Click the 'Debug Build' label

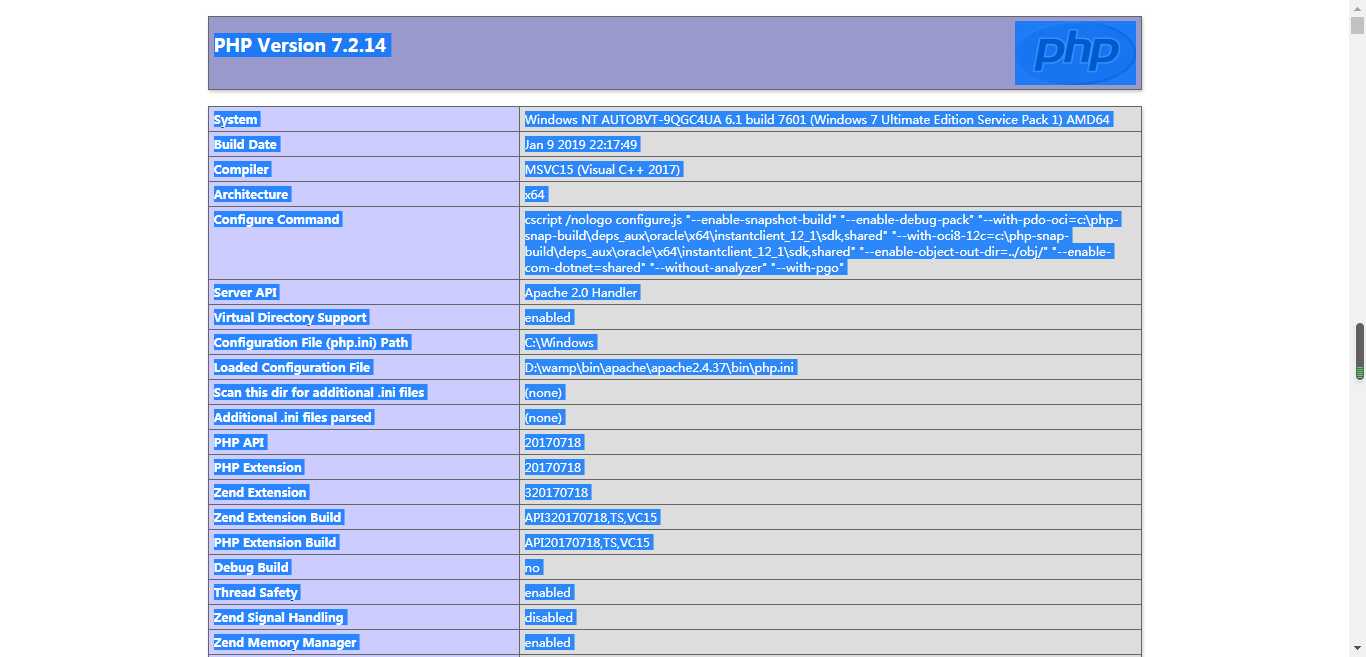coord(252,567)
